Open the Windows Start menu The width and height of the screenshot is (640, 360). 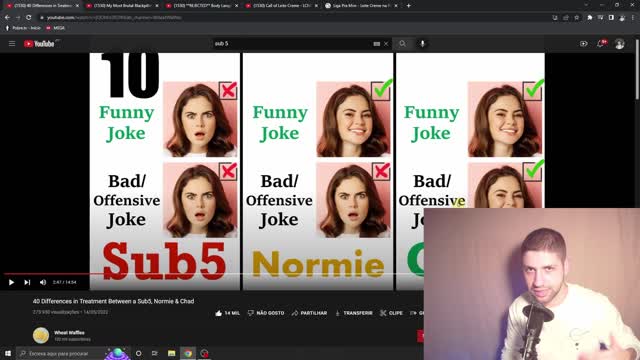pos(8,353)
